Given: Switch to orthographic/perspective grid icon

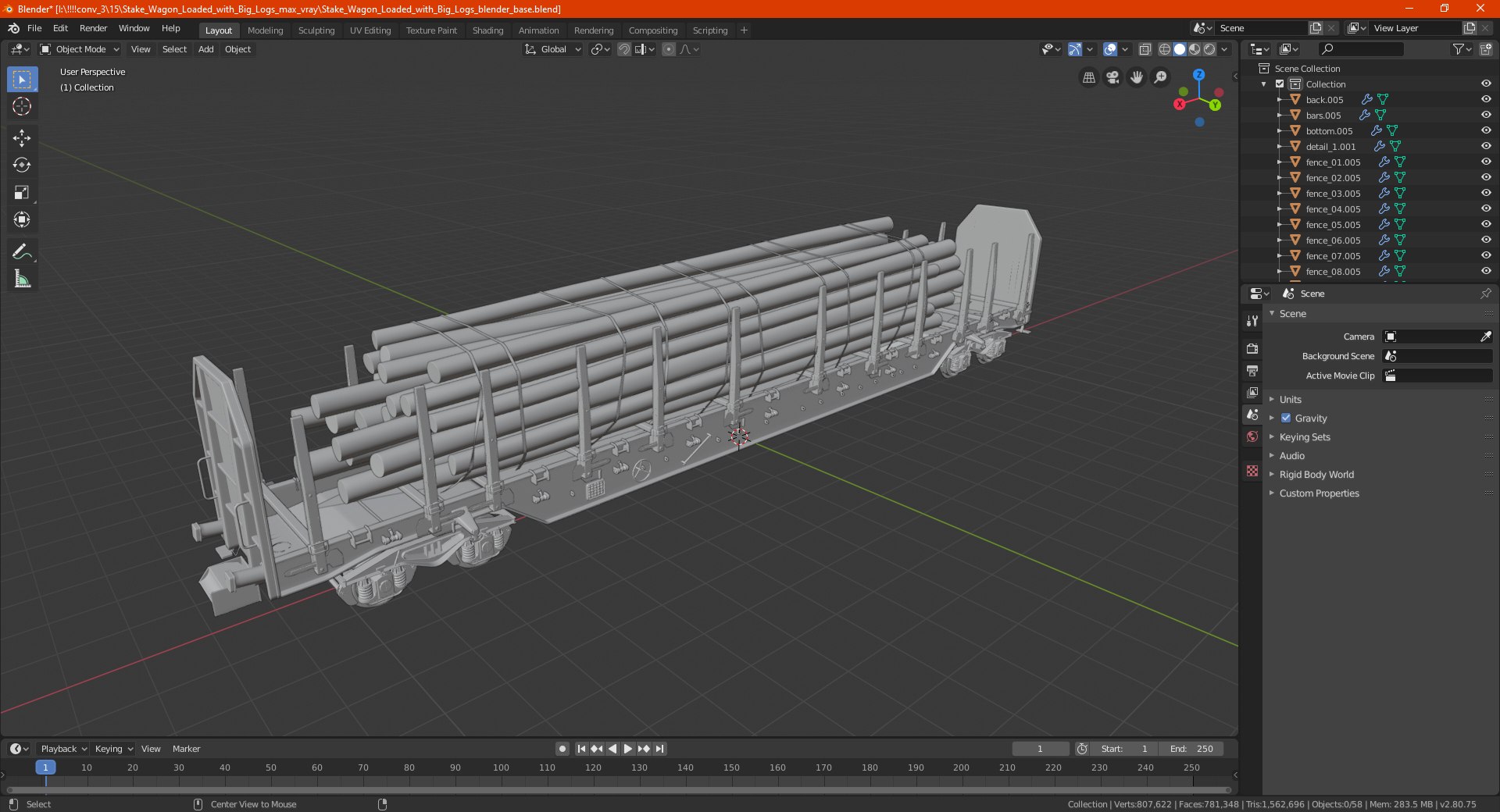Looking at the screenshot, I should (1088, 77).
